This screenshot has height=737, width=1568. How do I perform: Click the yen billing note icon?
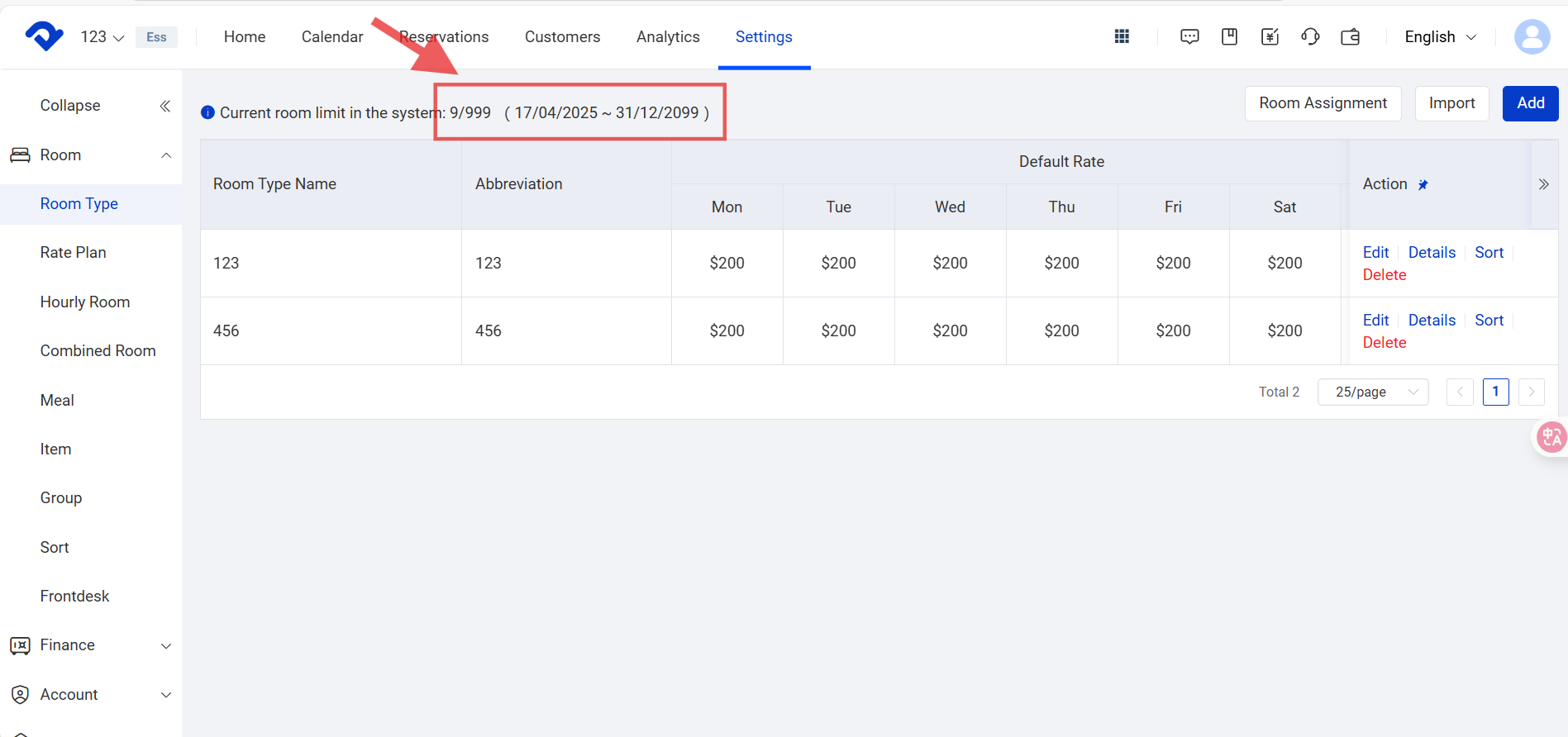click(x=1270, y=36)
